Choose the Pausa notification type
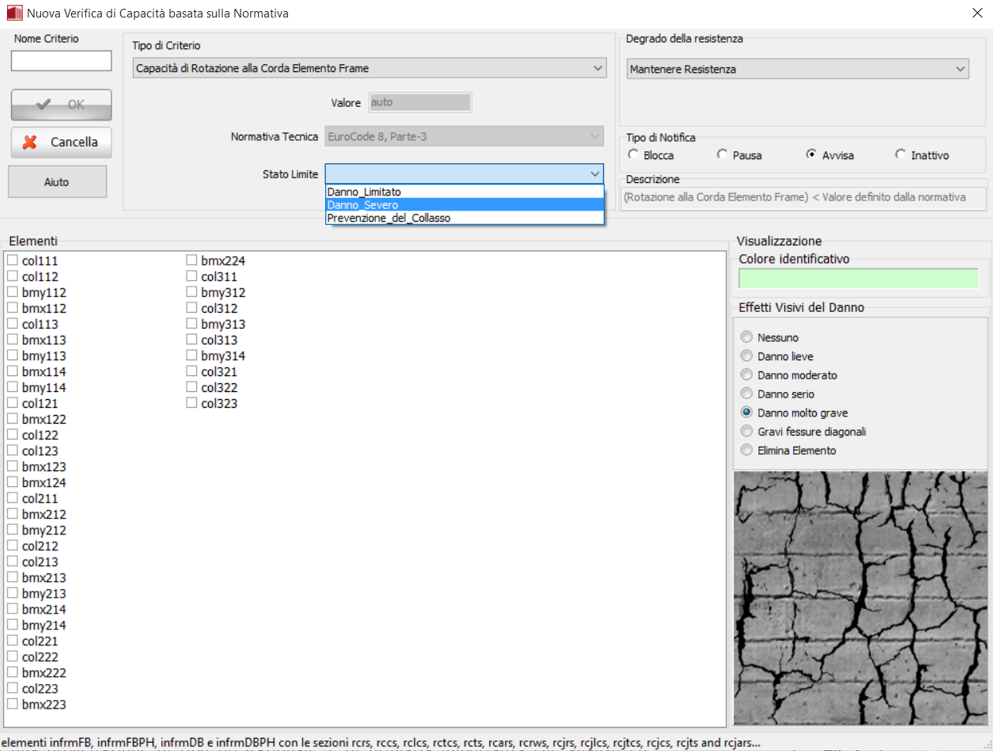 [x=722, y=155]
